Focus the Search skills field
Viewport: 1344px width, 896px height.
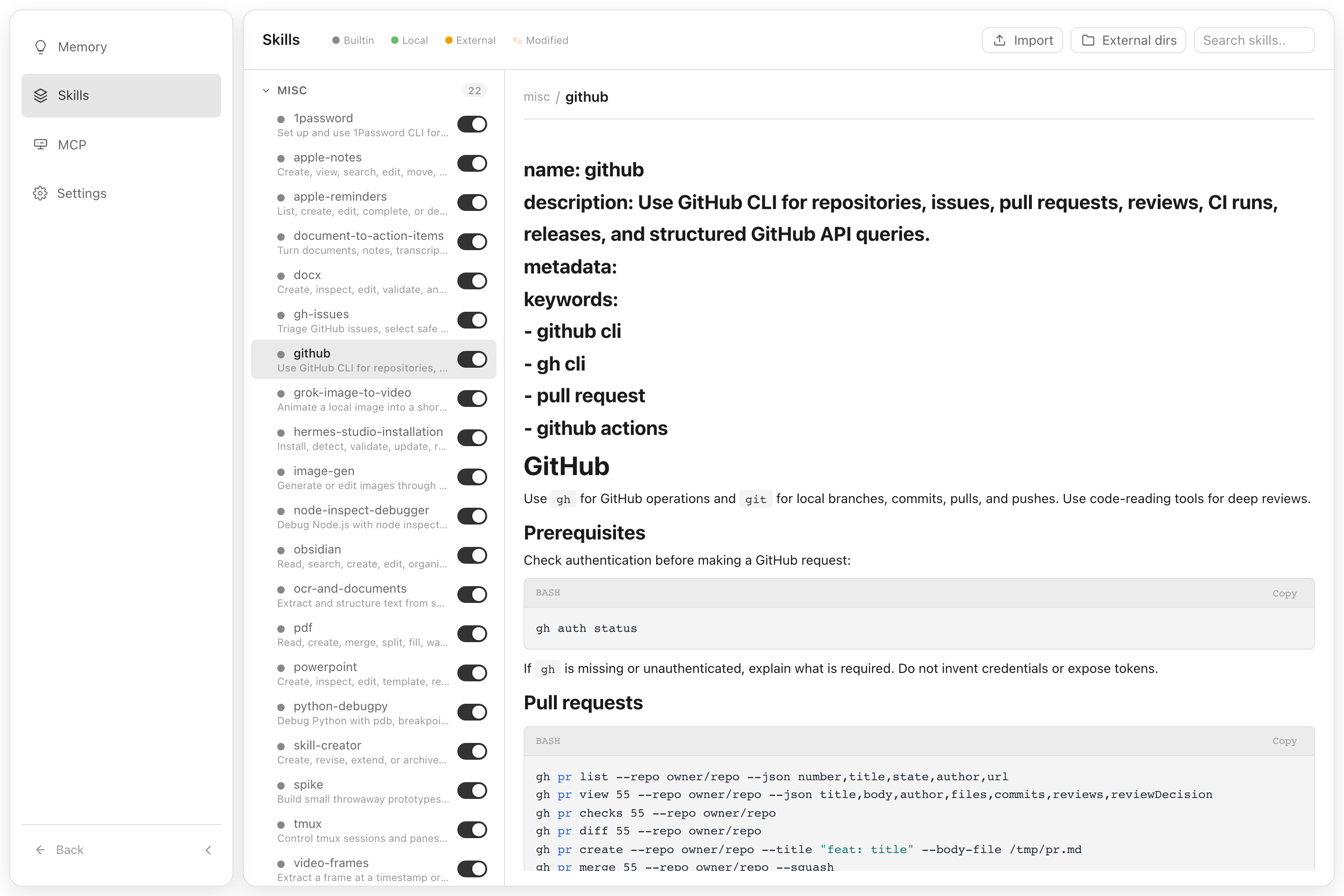point(1254,40)
